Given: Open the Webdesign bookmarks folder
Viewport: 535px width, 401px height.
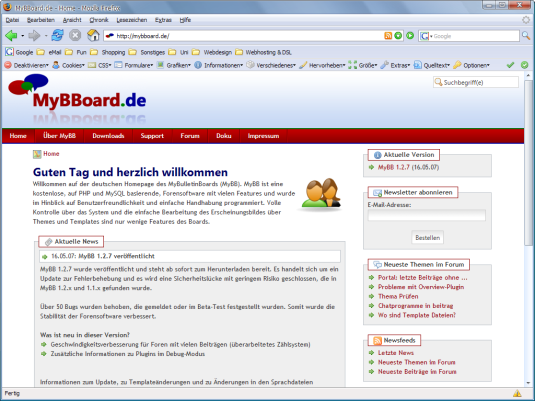Looking at the screenshot, I should click(212, 52).
